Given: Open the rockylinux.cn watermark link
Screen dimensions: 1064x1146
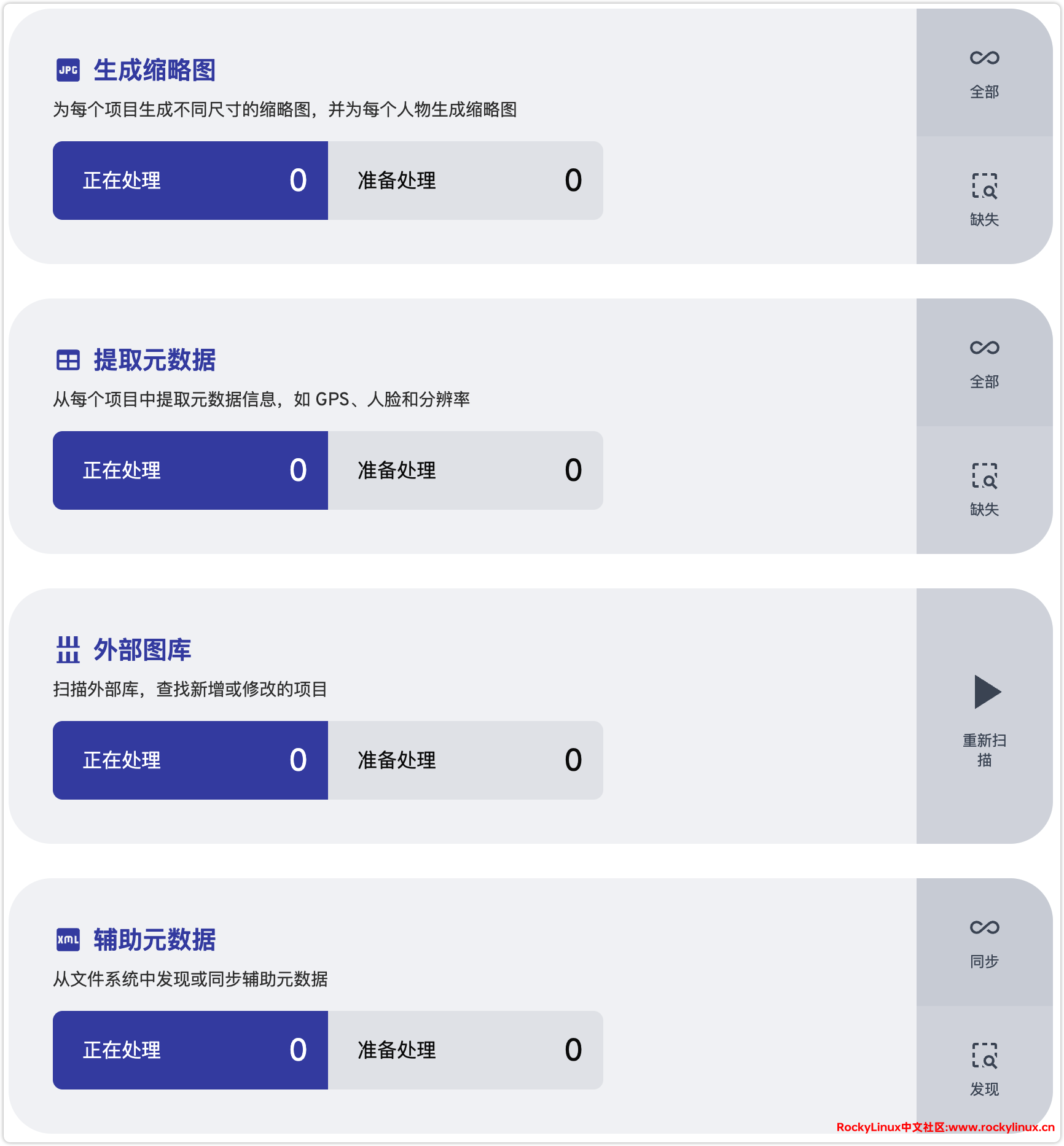Looking at the screenshot, I should tap(945, 1127).
